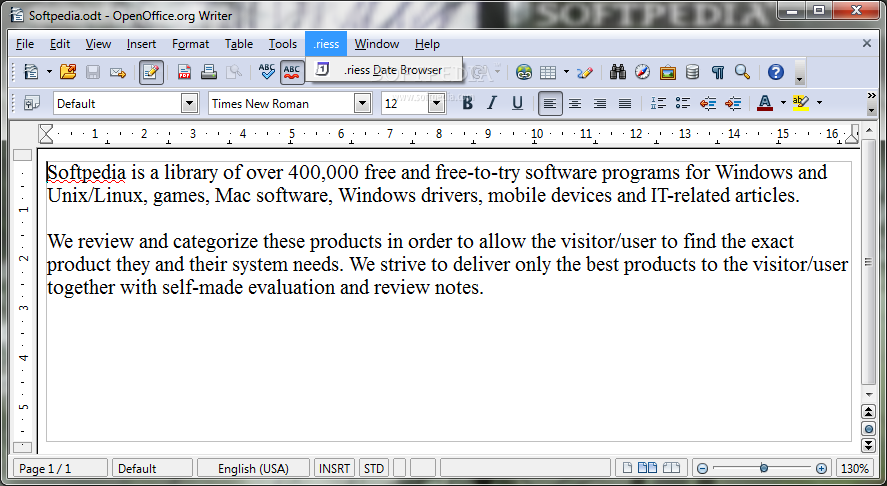The image size is (887, 486).
Task: Toggle Italic formatting
Action: tap(492, 103)
